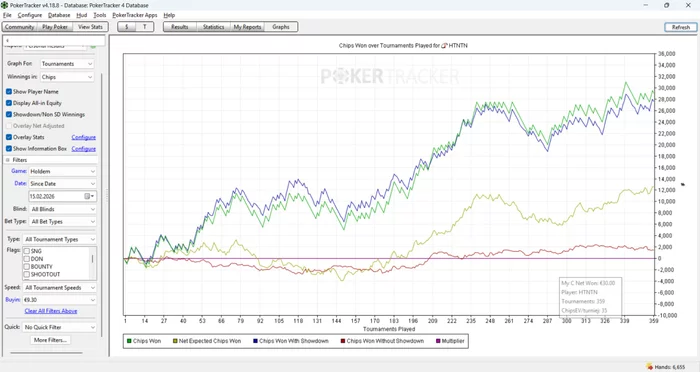Open the Graph For Tournaments dropdown
The width and height of the screenshot is (700, 372).
(x=67, y=64)
